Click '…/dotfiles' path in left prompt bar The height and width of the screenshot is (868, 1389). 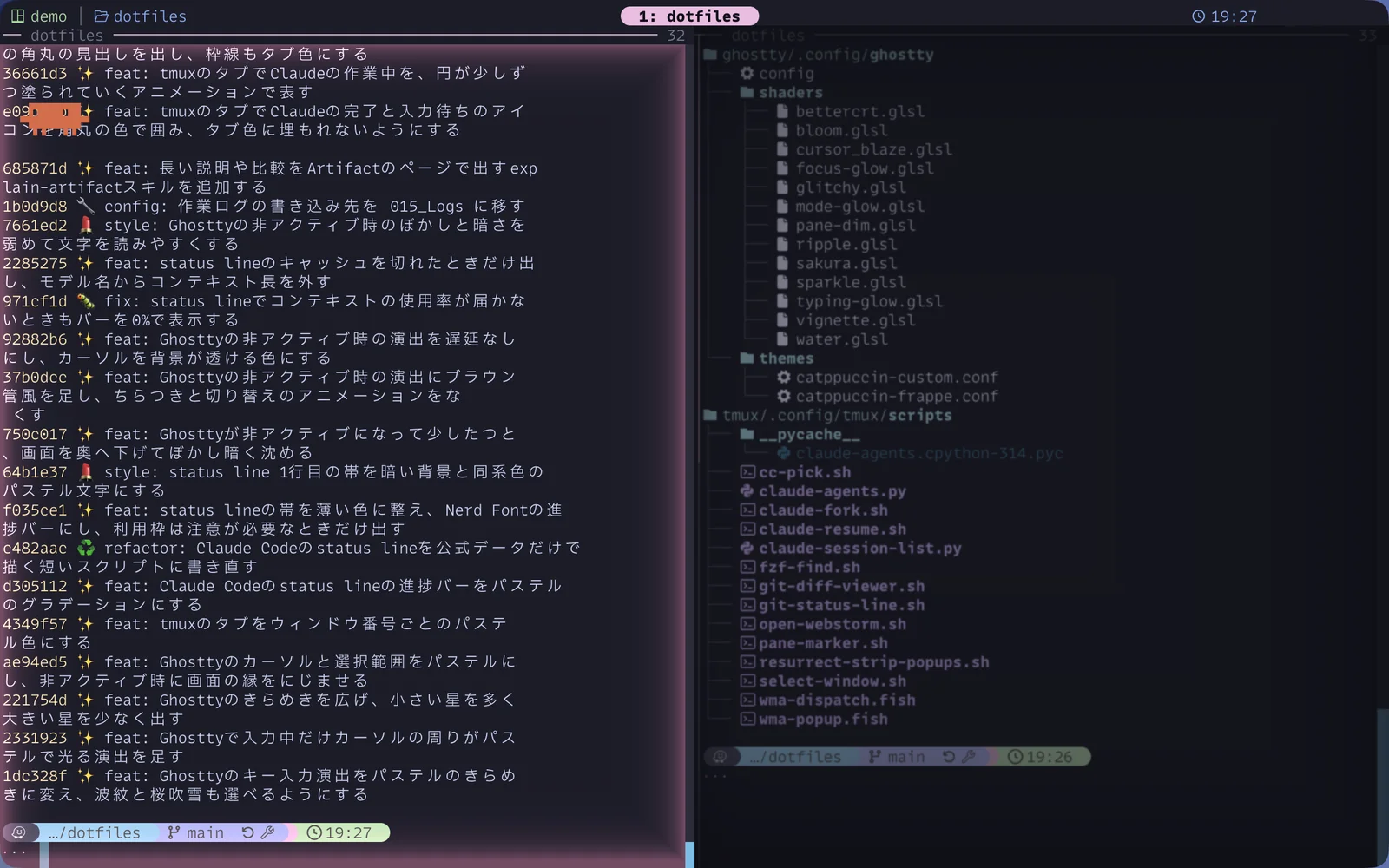tap(94, 832)
